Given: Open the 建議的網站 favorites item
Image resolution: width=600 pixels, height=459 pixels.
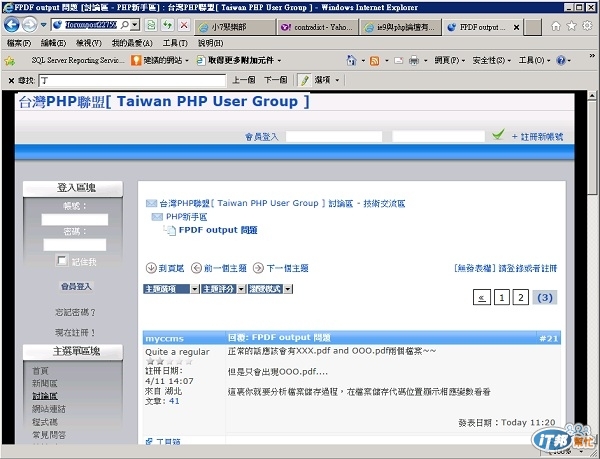Looking at the screenshot, I should tap(160, 60).
